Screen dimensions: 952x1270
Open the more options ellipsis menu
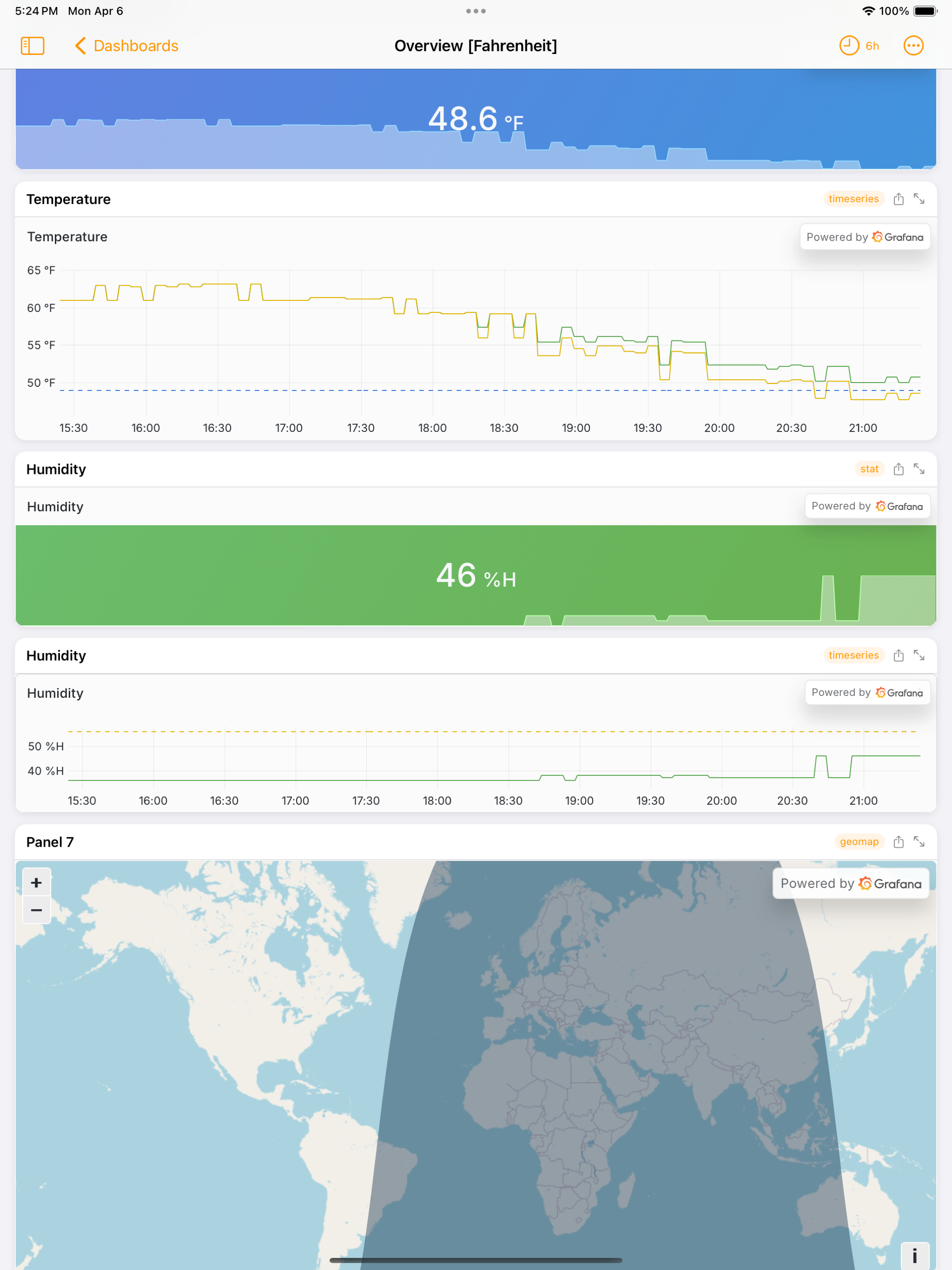[913, 46]
